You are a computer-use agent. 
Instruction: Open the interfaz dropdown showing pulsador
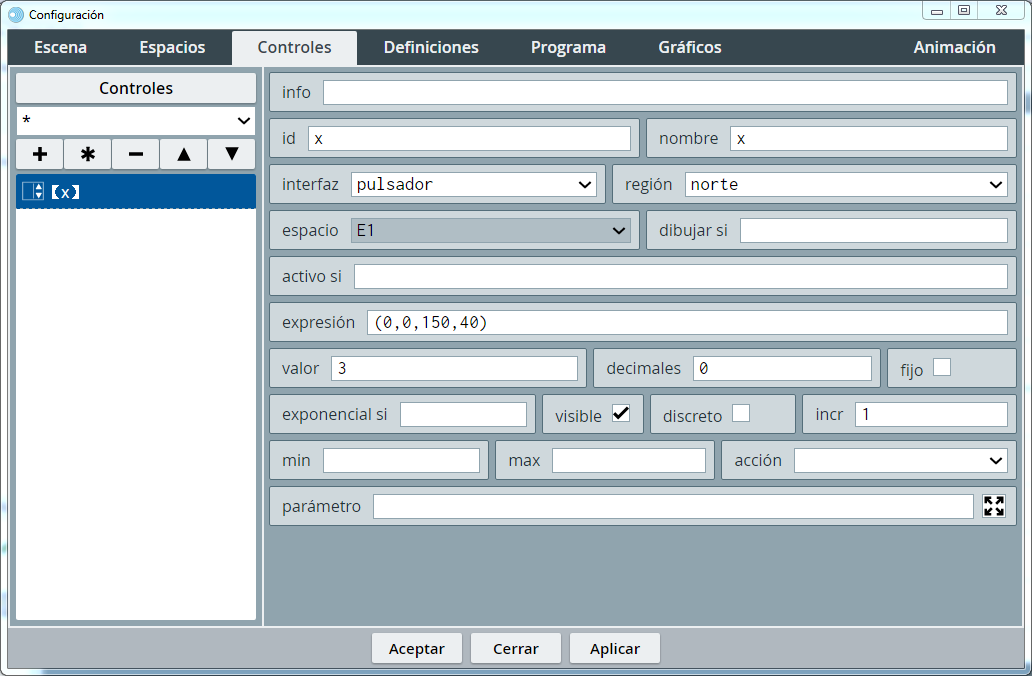click(x=474, y=184)
